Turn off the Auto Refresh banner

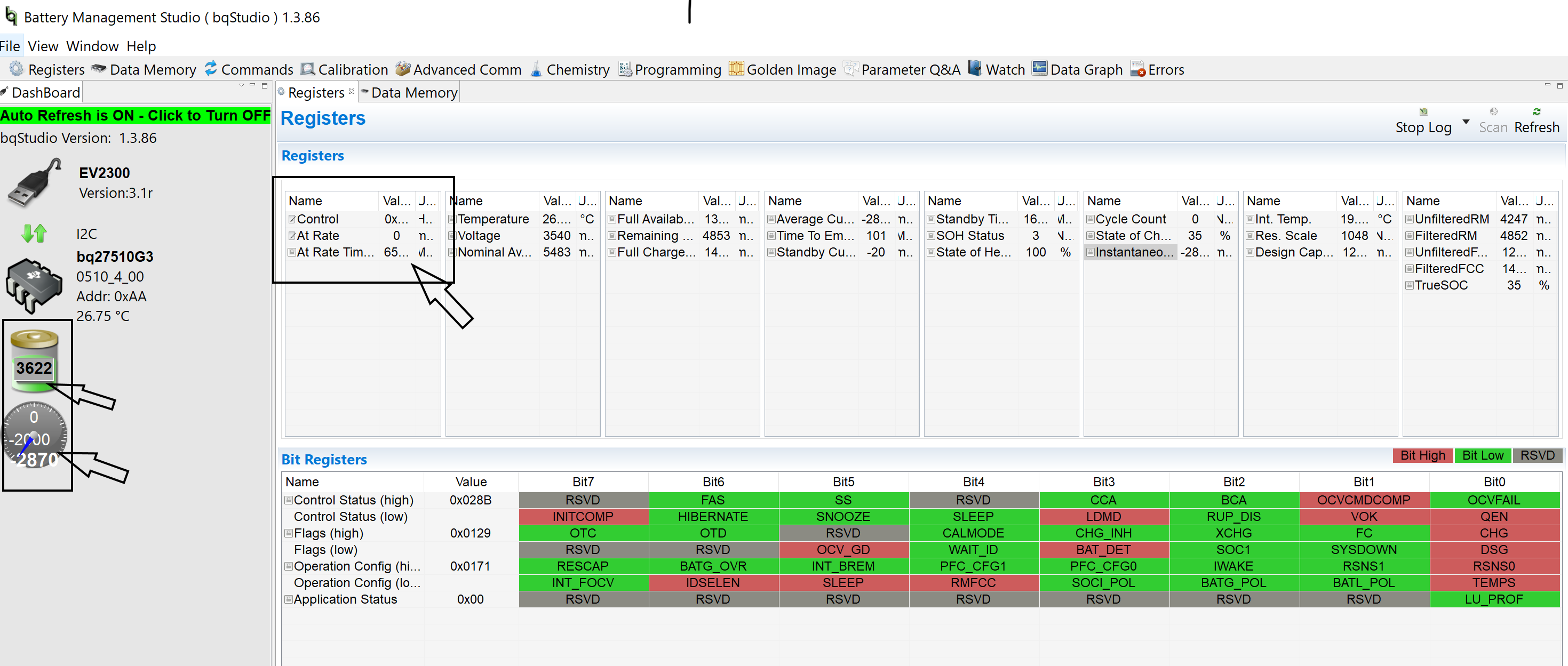[135, 116]
